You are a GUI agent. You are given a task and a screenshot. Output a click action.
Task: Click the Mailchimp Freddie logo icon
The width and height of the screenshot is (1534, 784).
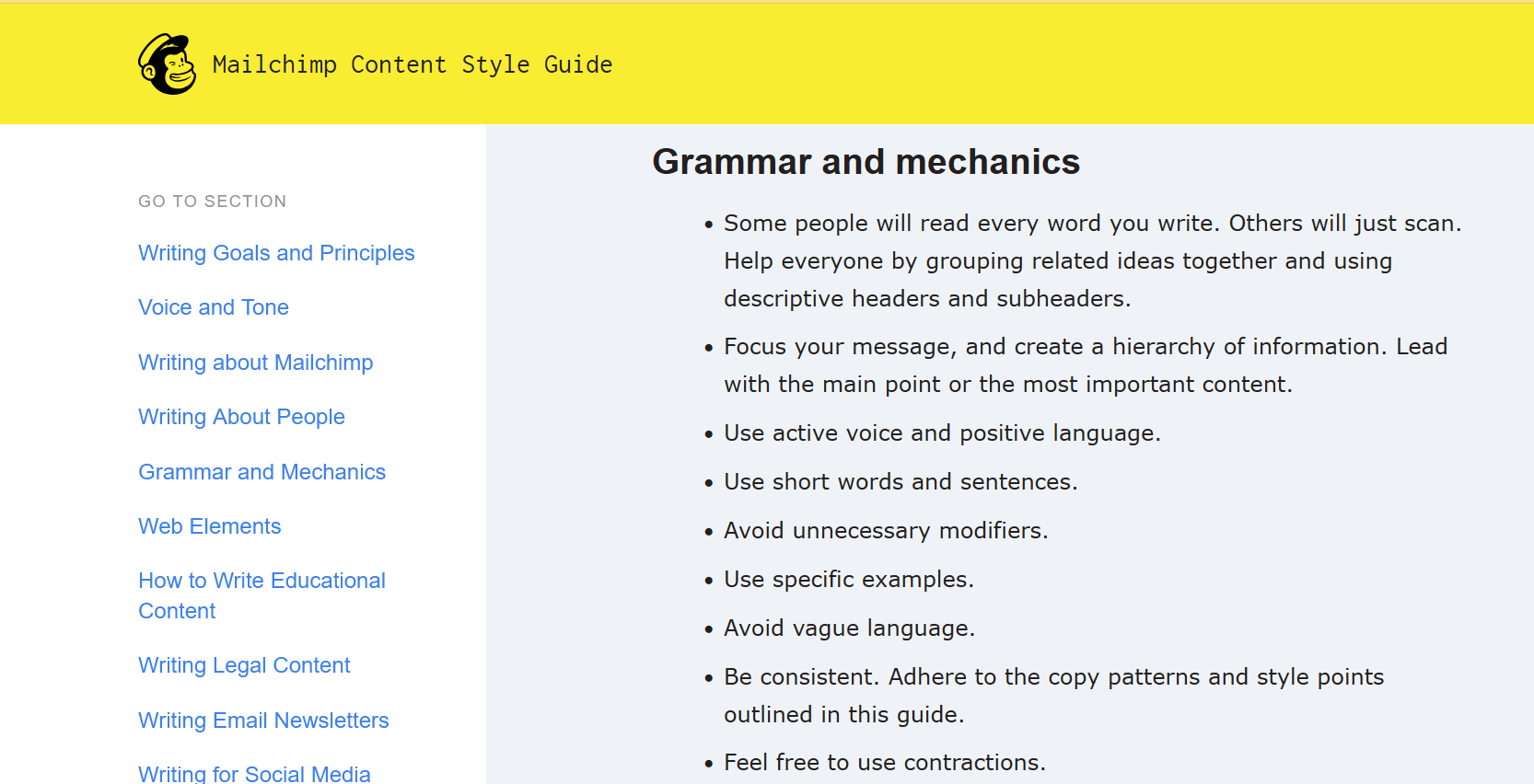pyautogui.click(x=168, y=64)
